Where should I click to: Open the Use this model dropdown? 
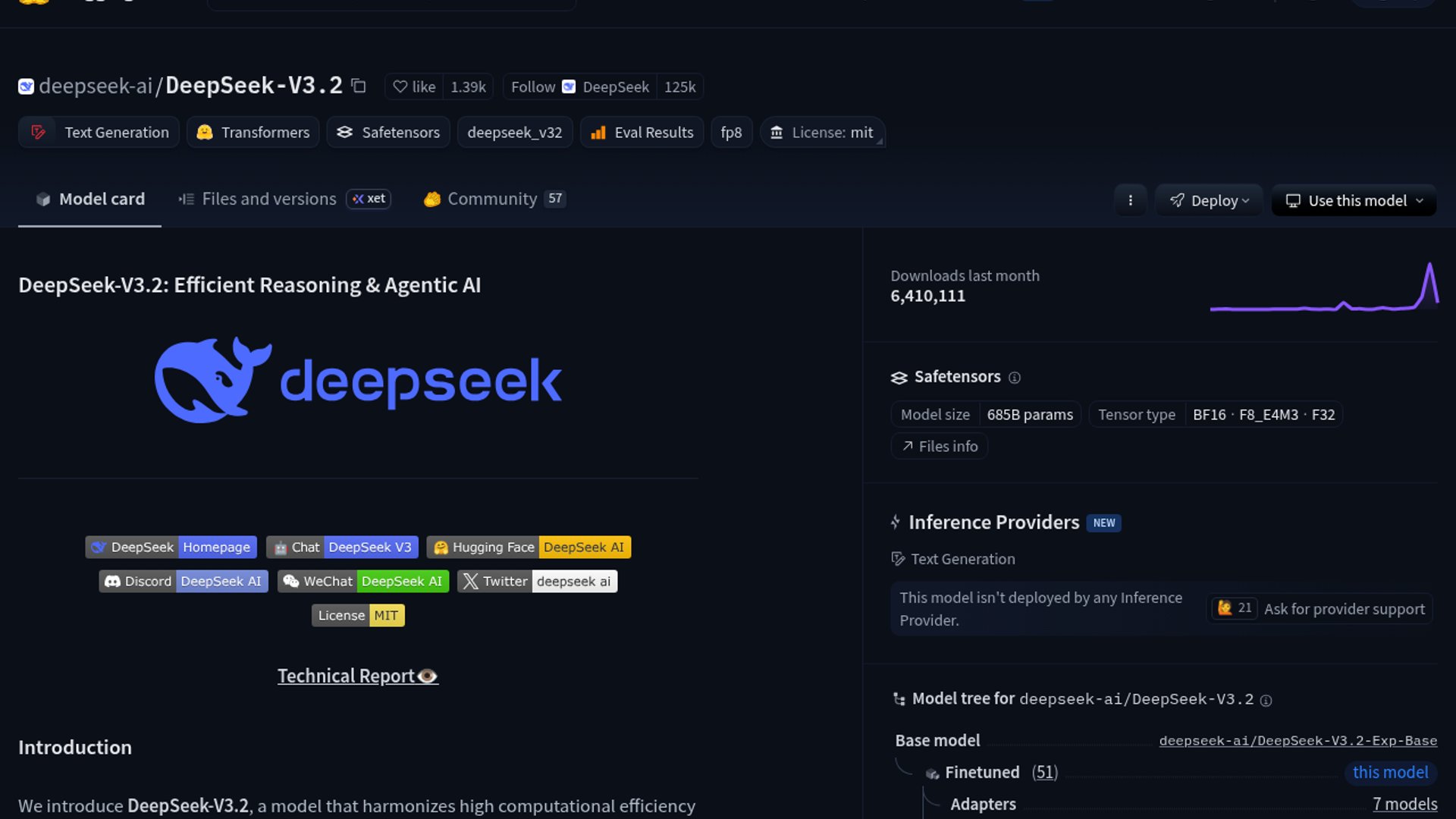point(1354,200)
